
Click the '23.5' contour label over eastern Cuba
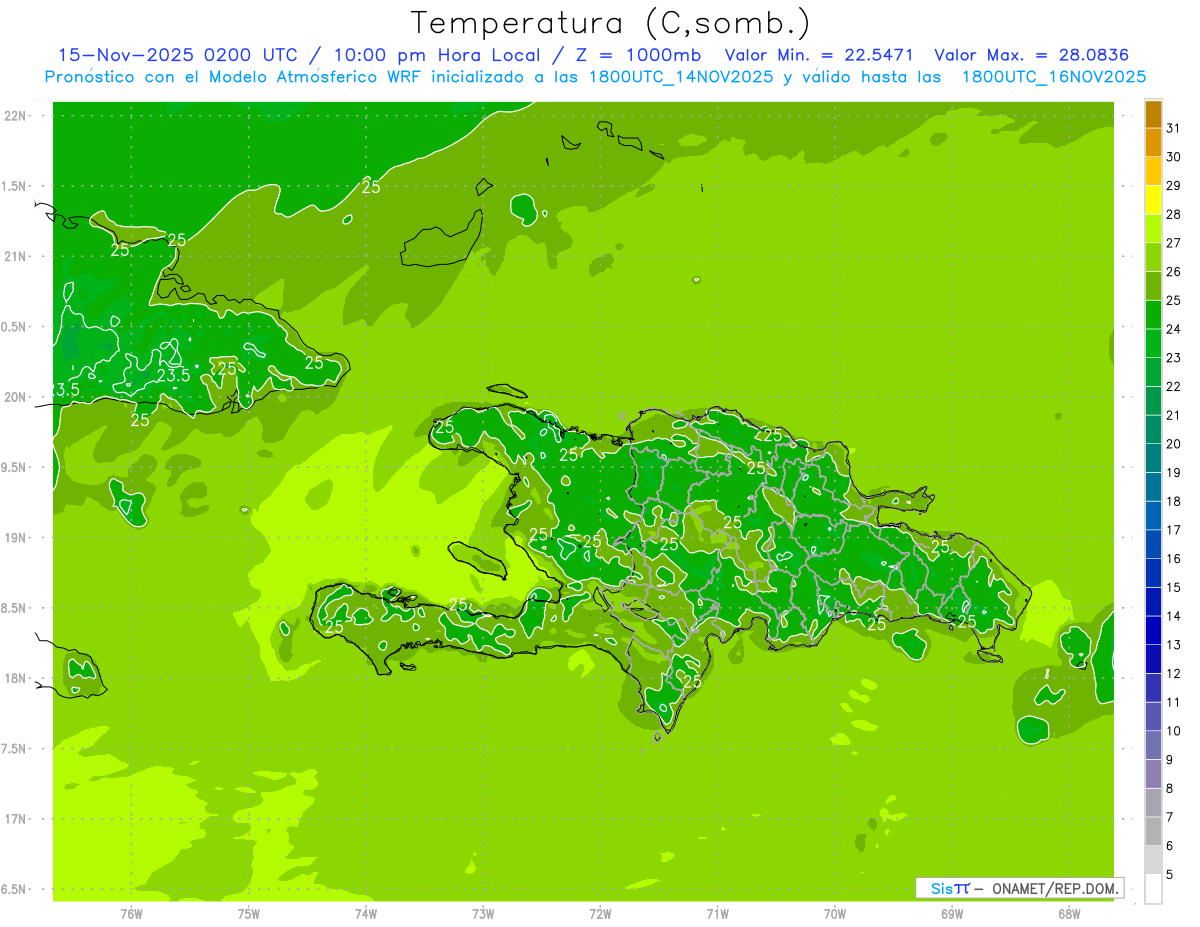tap(173, 376)
